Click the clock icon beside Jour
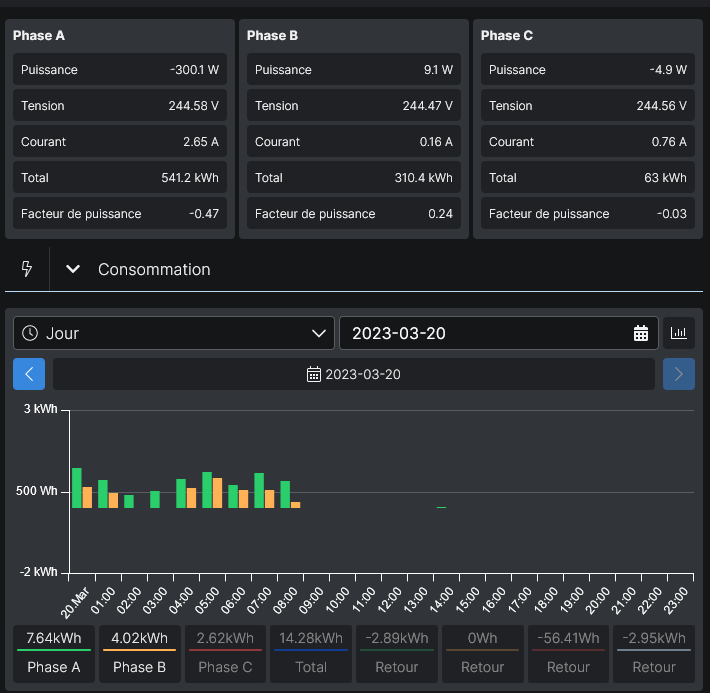 [30, 333]
